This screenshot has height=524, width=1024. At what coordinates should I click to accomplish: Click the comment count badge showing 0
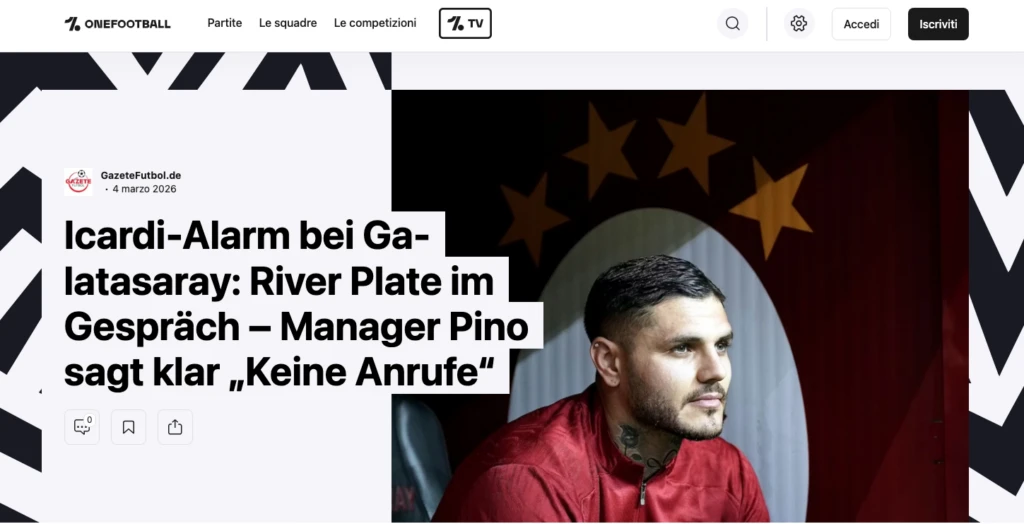point(89,420)
